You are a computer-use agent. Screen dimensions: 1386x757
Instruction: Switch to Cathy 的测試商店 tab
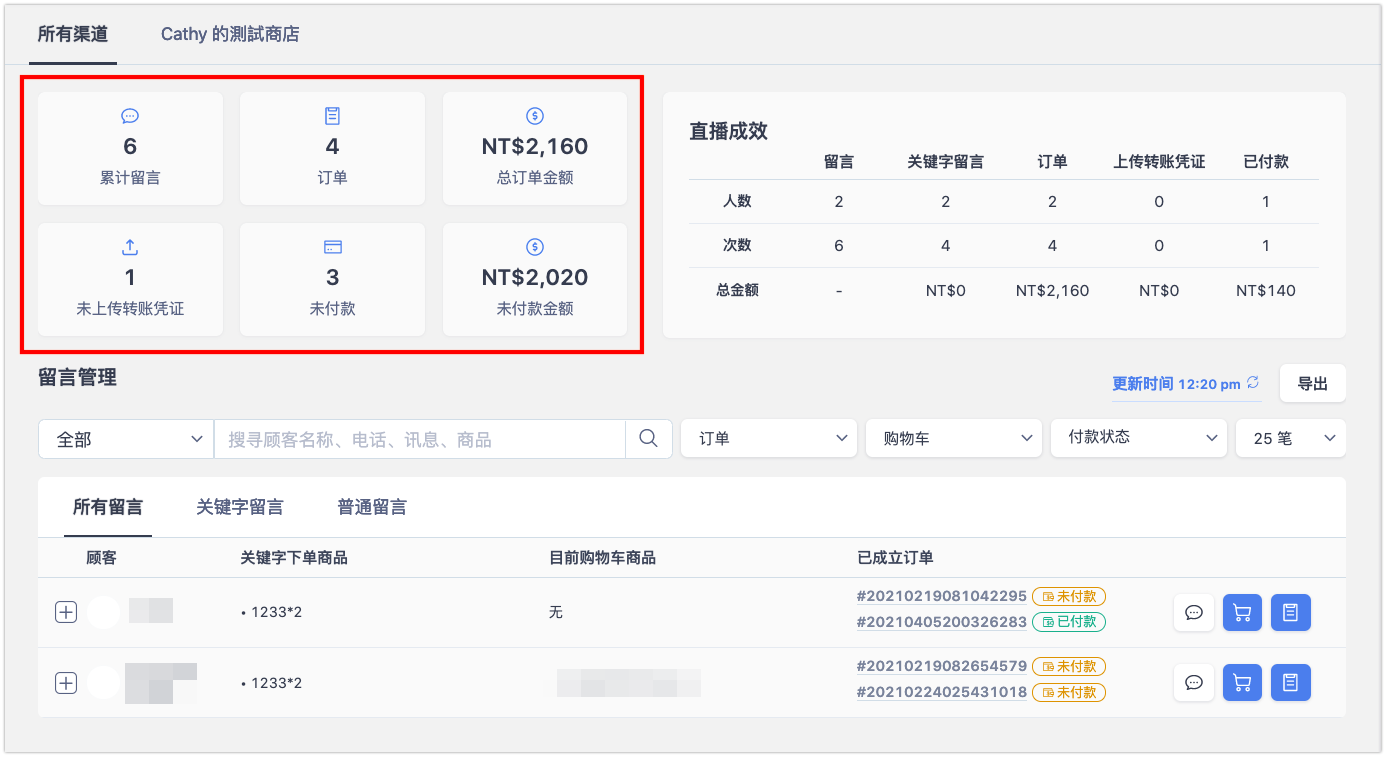click(230, 35)
